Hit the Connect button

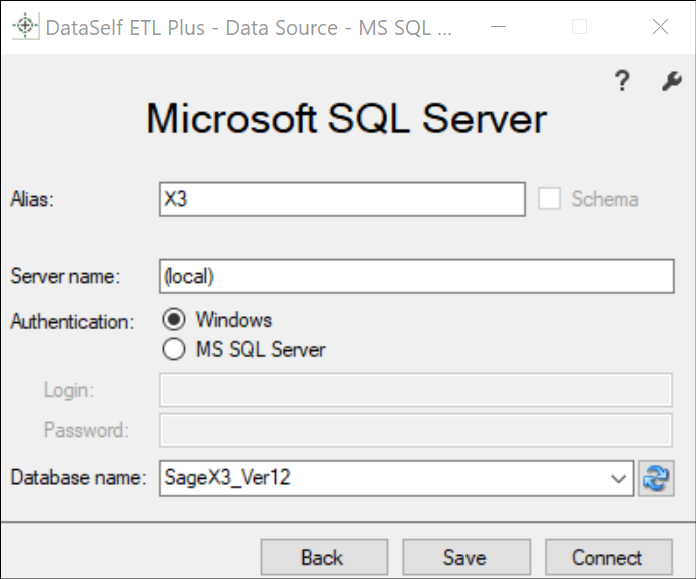pos(607,557)
